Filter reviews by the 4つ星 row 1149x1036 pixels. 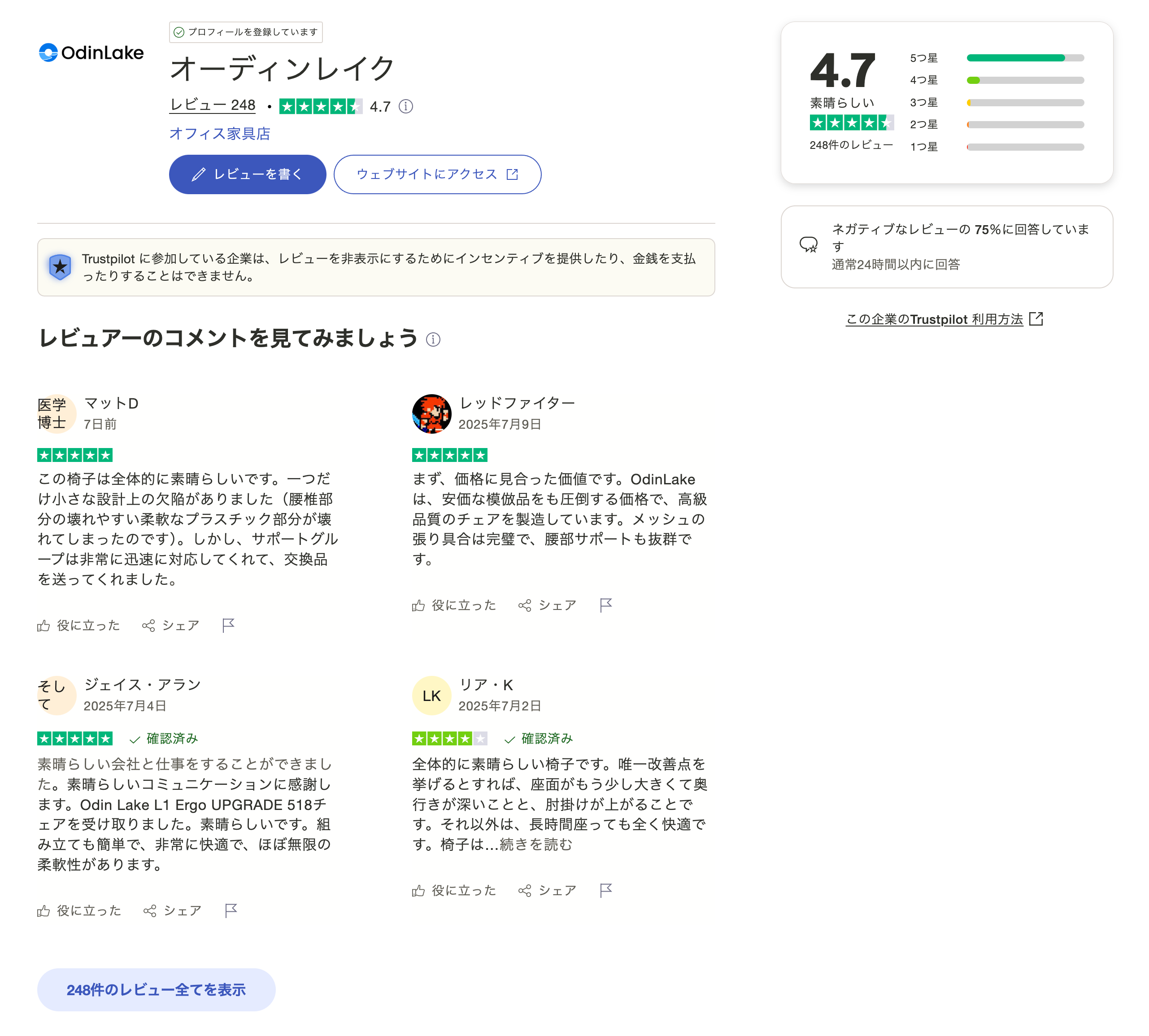coord(996,80)
